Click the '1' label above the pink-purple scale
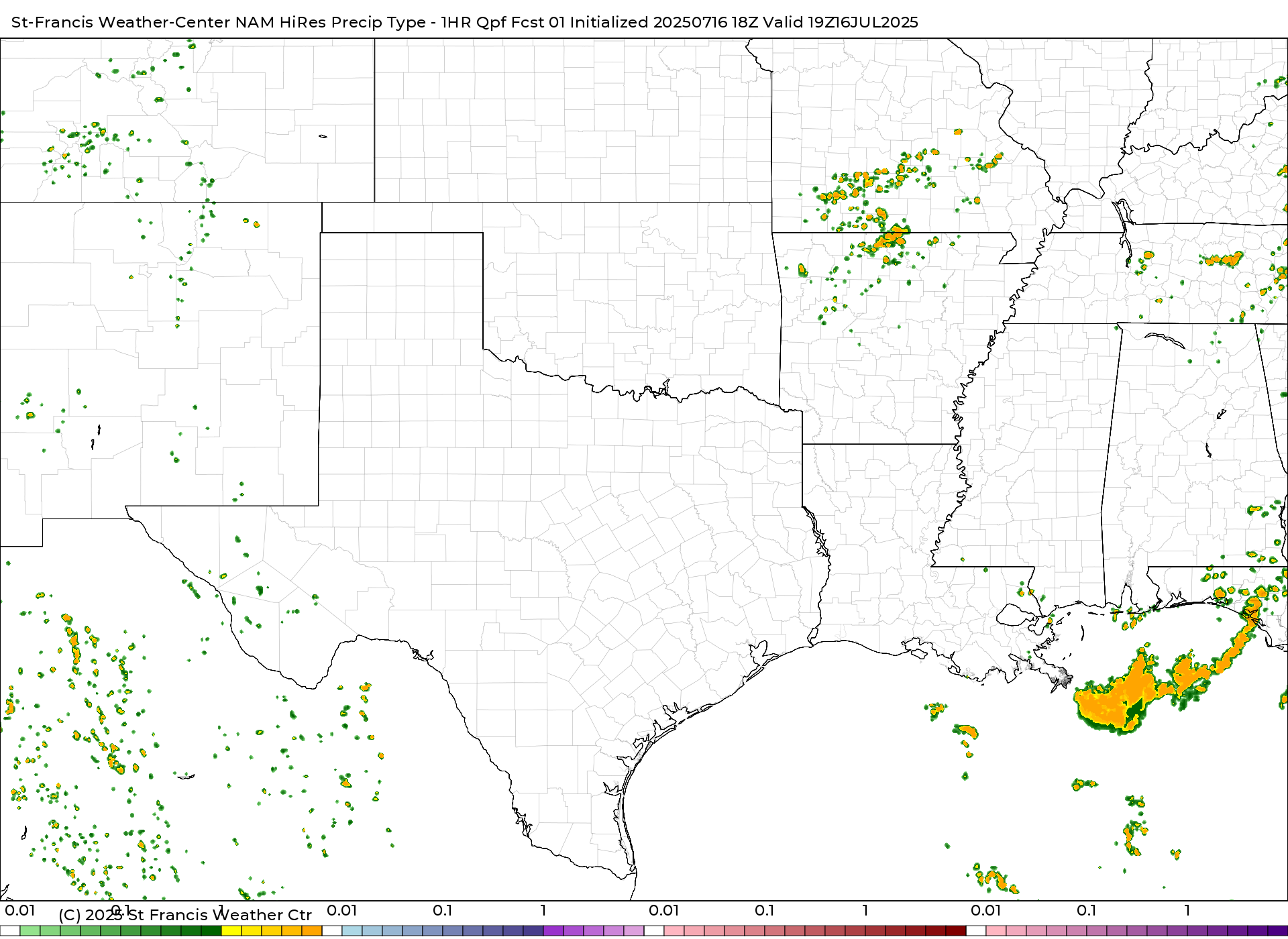 (x=1187, y=910)
